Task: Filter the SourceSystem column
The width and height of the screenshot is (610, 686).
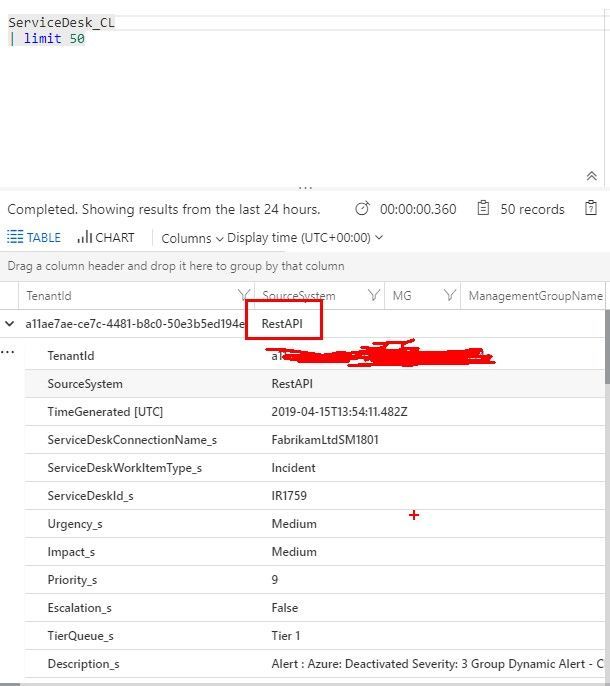Action: pyautogui.click(x=373, y=295)
